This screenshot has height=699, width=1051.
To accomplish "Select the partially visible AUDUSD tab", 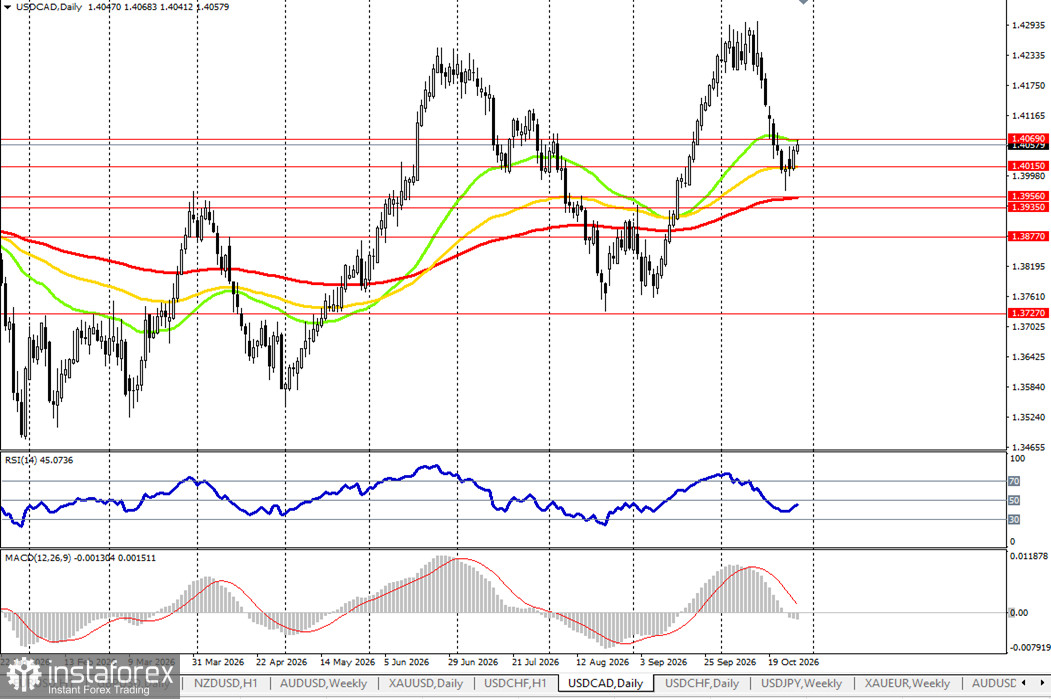I will coord(993,683).
